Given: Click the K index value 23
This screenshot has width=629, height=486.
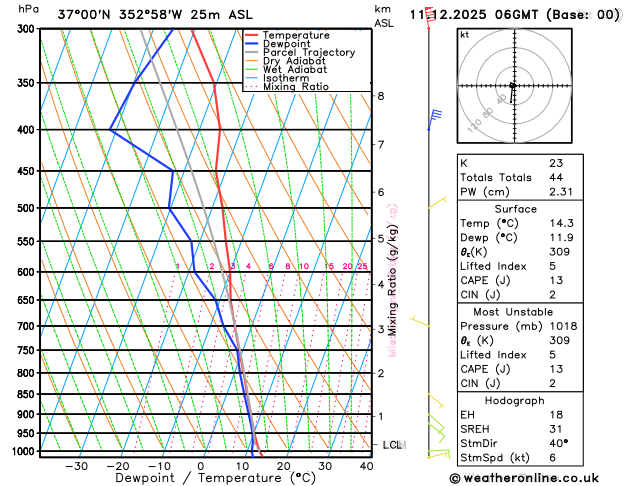Looking at the screenshot, I should pos(556,163).
